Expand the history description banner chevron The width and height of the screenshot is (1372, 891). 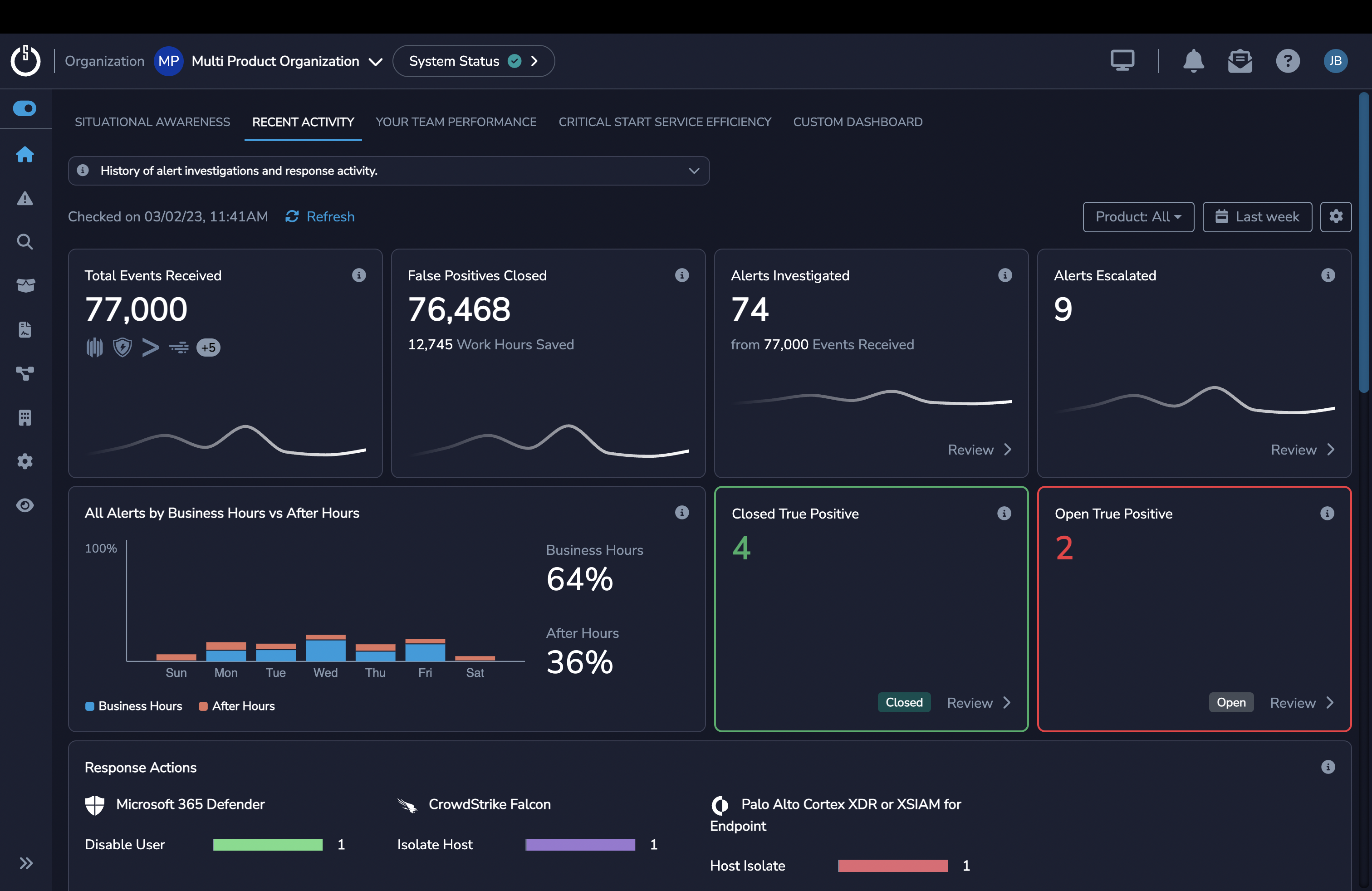(x=694, y=171)
